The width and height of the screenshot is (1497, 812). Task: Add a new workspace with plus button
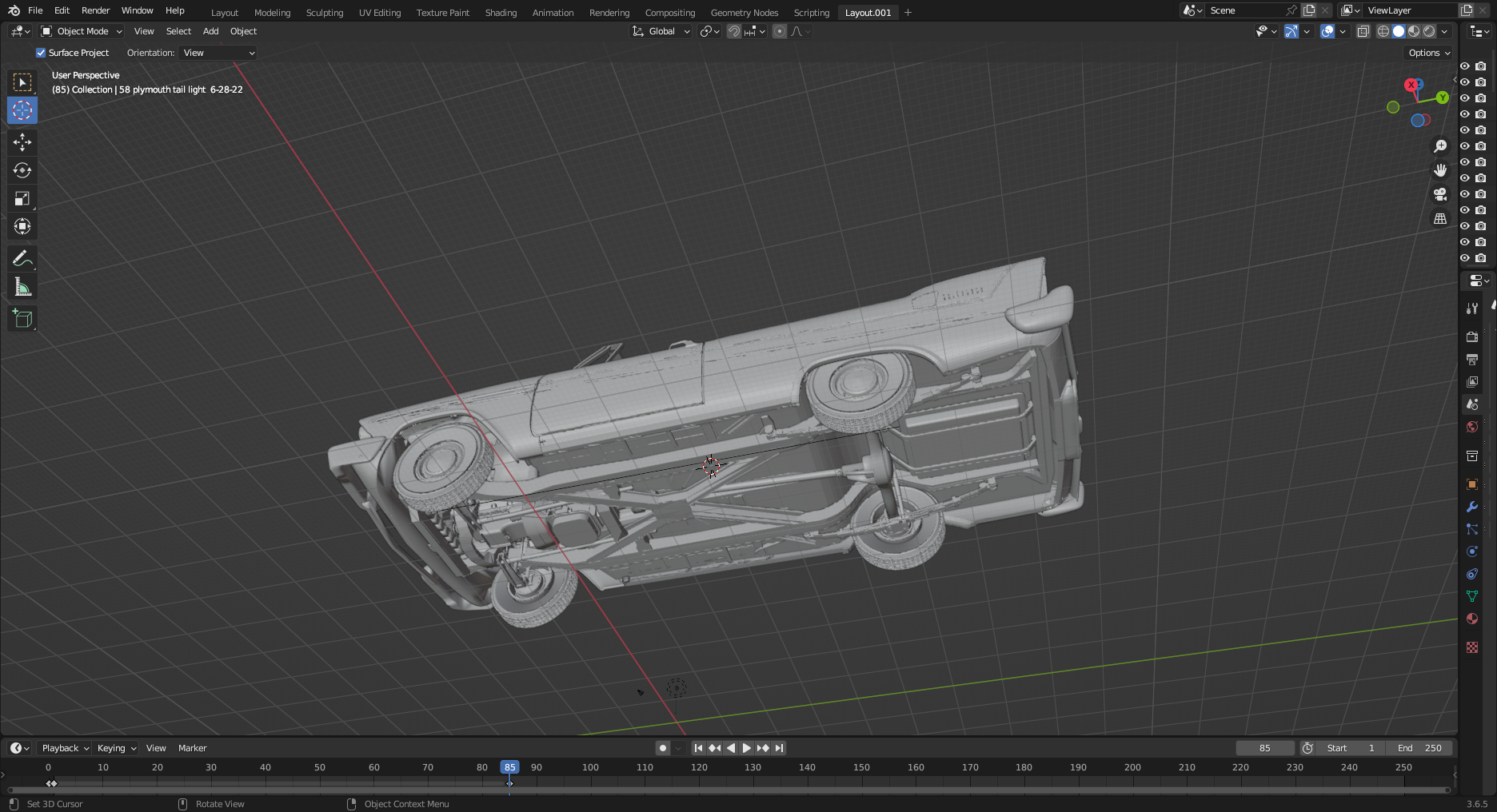tap(908, 13)
